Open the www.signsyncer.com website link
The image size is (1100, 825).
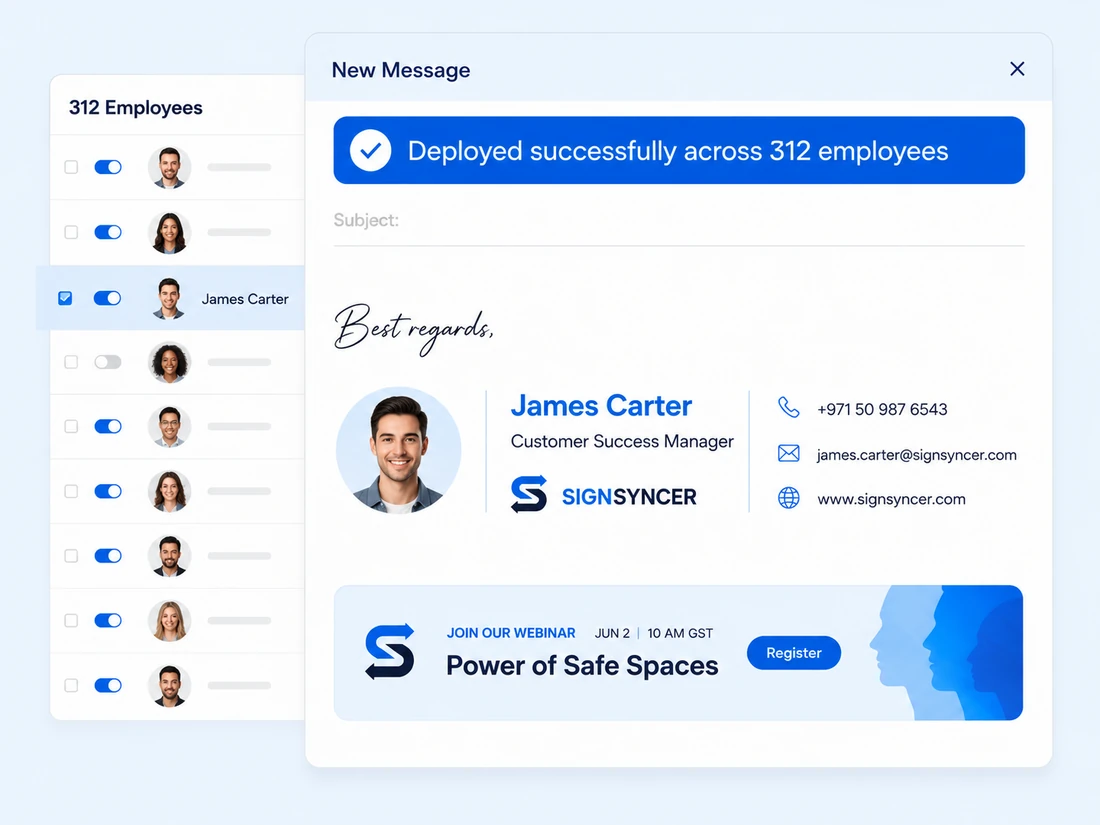pyautogui.click(x=891, y=499)
